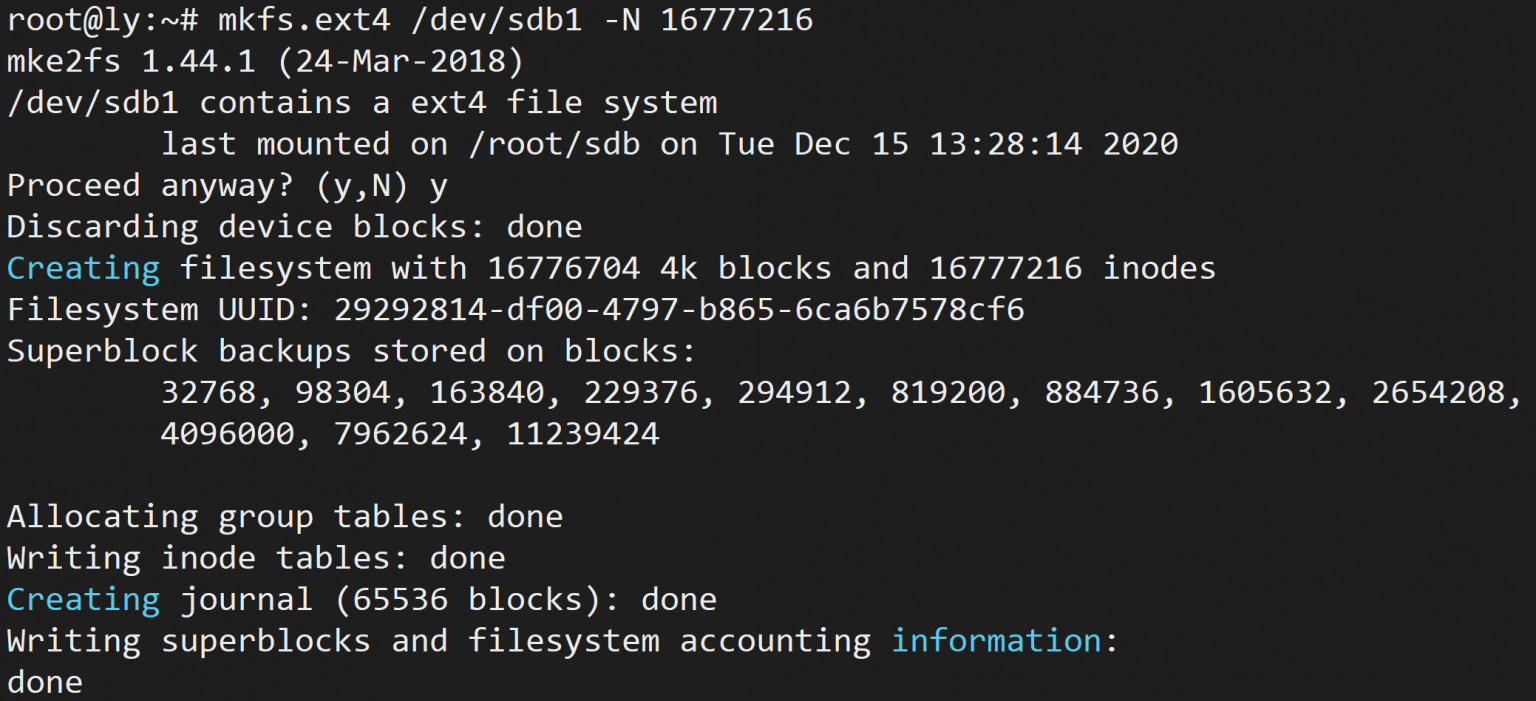The height and width of the screenshot is (701, 1536).
Task: Click the mke2fs 1.44.1 version line
Action: (265, 61)
